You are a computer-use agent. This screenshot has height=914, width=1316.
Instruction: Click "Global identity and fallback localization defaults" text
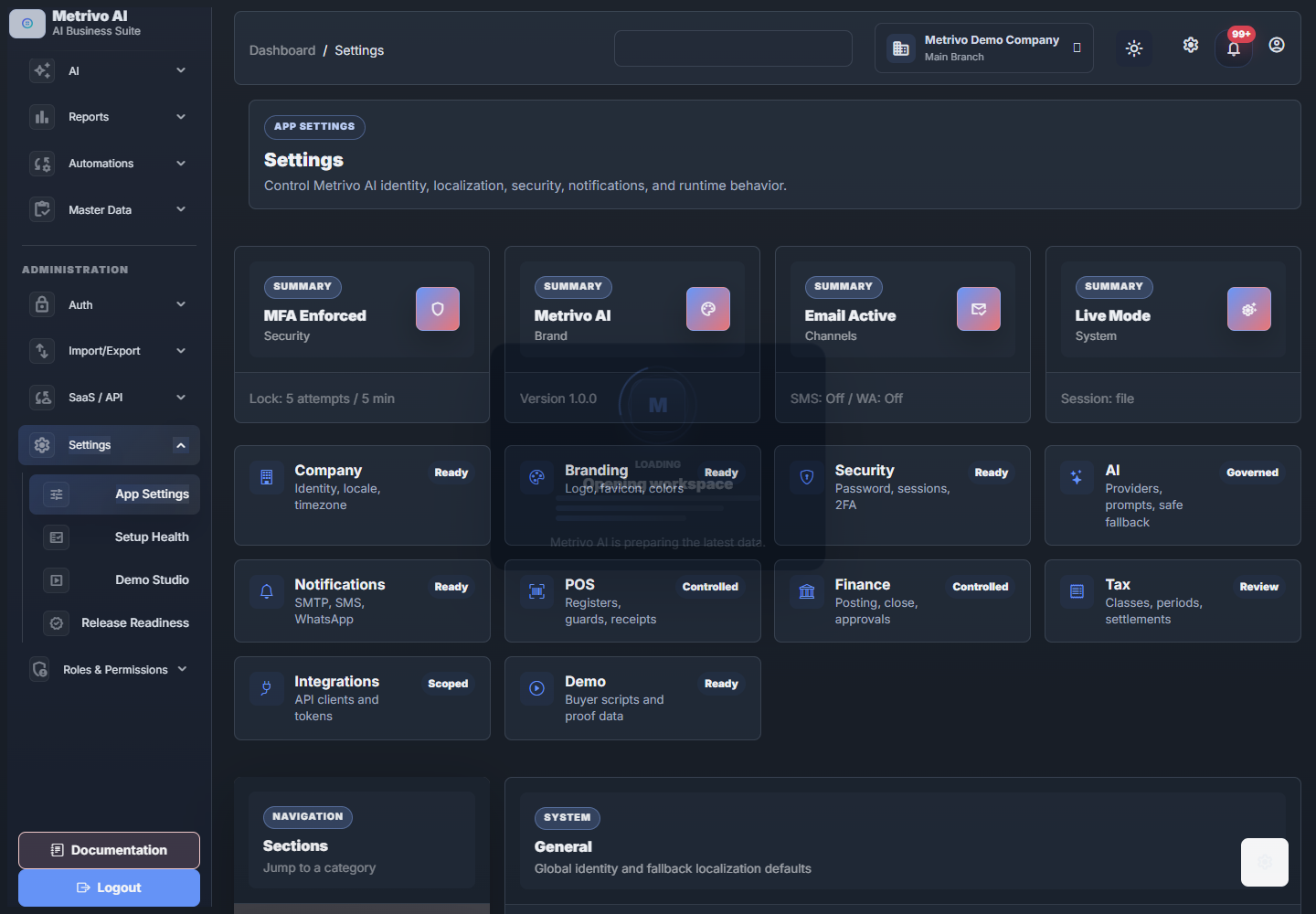(673, 868)
